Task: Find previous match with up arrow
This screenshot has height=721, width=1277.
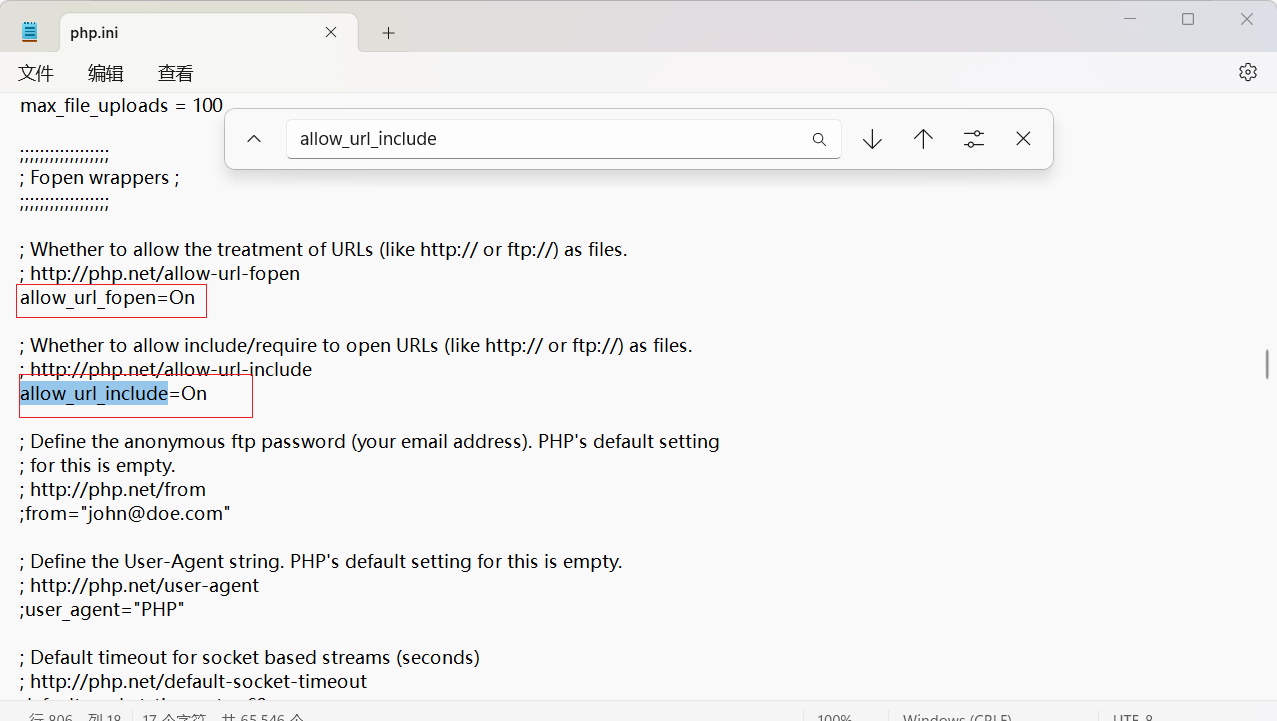Action: pyautogui.click(x=923, y=139)
